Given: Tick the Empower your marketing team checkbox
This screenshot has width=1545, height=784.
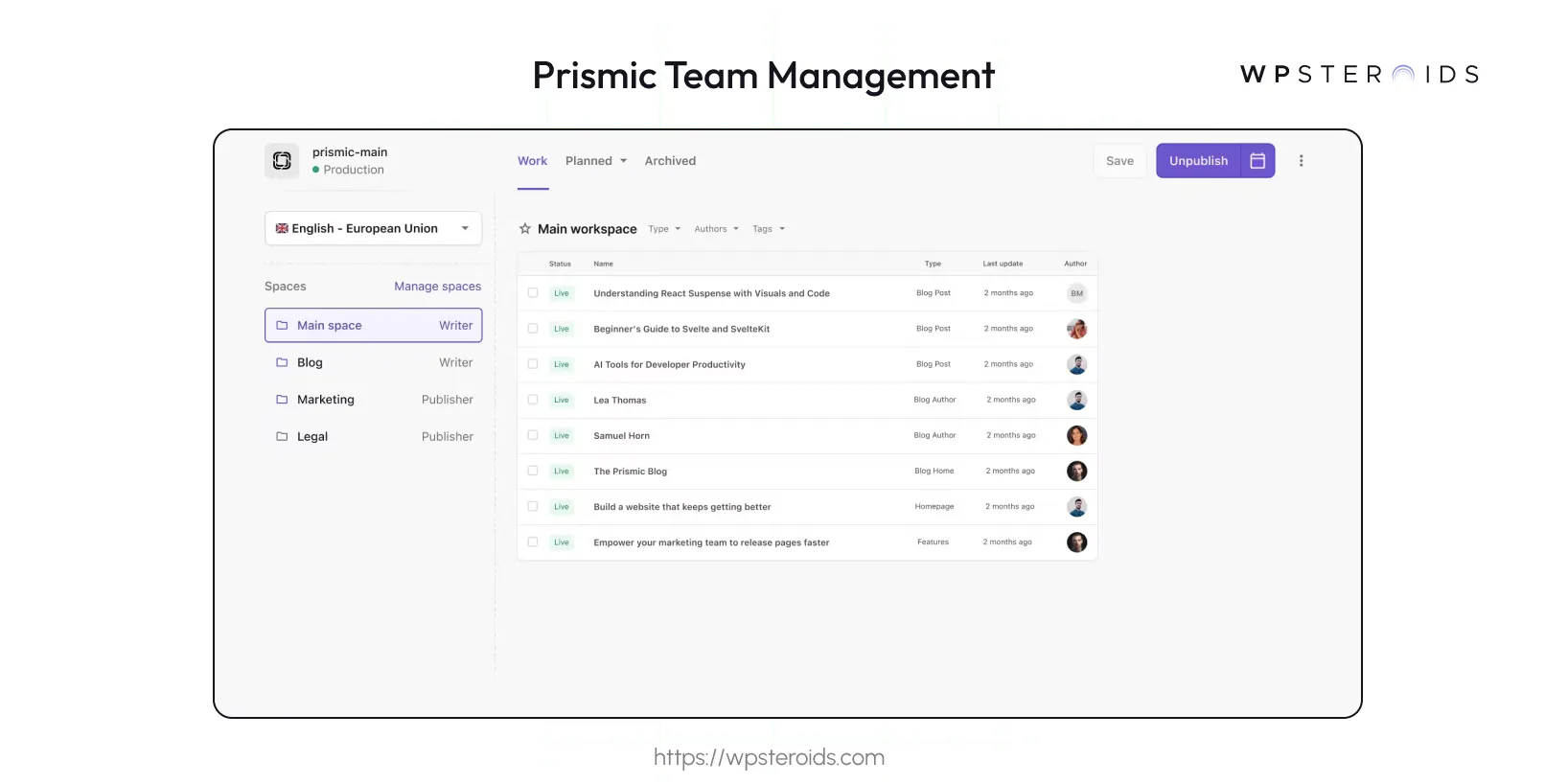Looking at the screenshot, I should (533, 542).
